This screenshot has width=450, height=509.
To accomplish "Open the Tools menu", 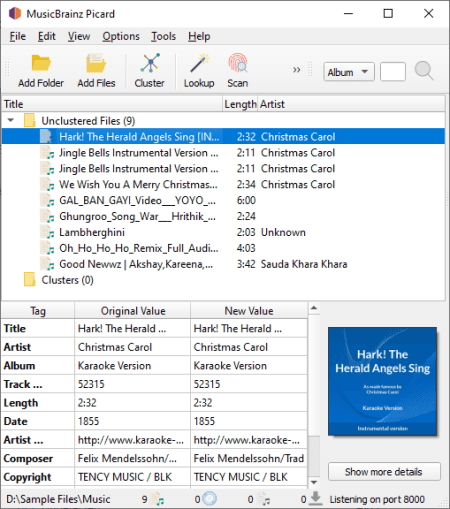I will pos(163,36).
